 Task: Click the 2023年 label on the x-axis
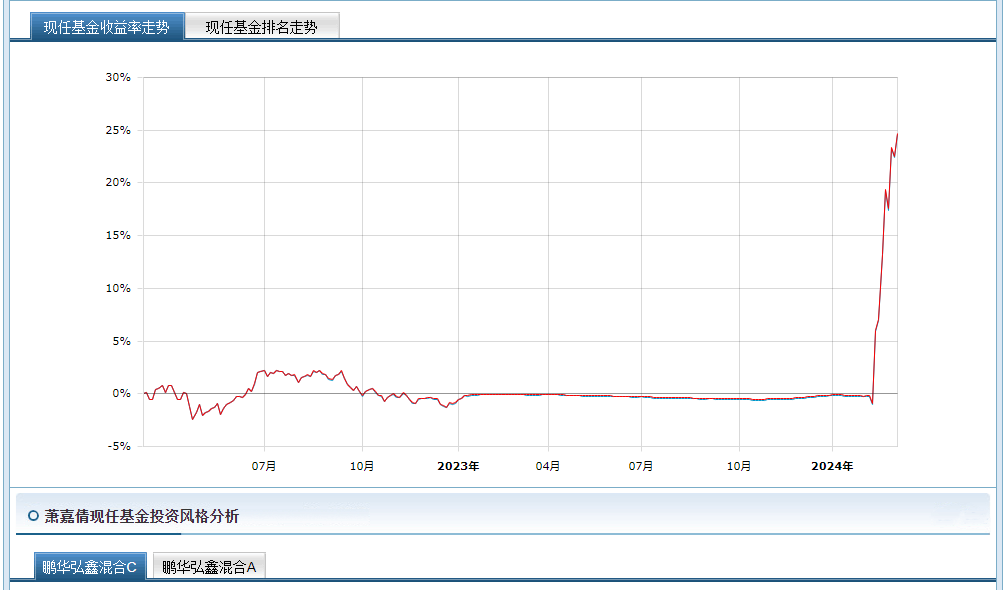458,466
